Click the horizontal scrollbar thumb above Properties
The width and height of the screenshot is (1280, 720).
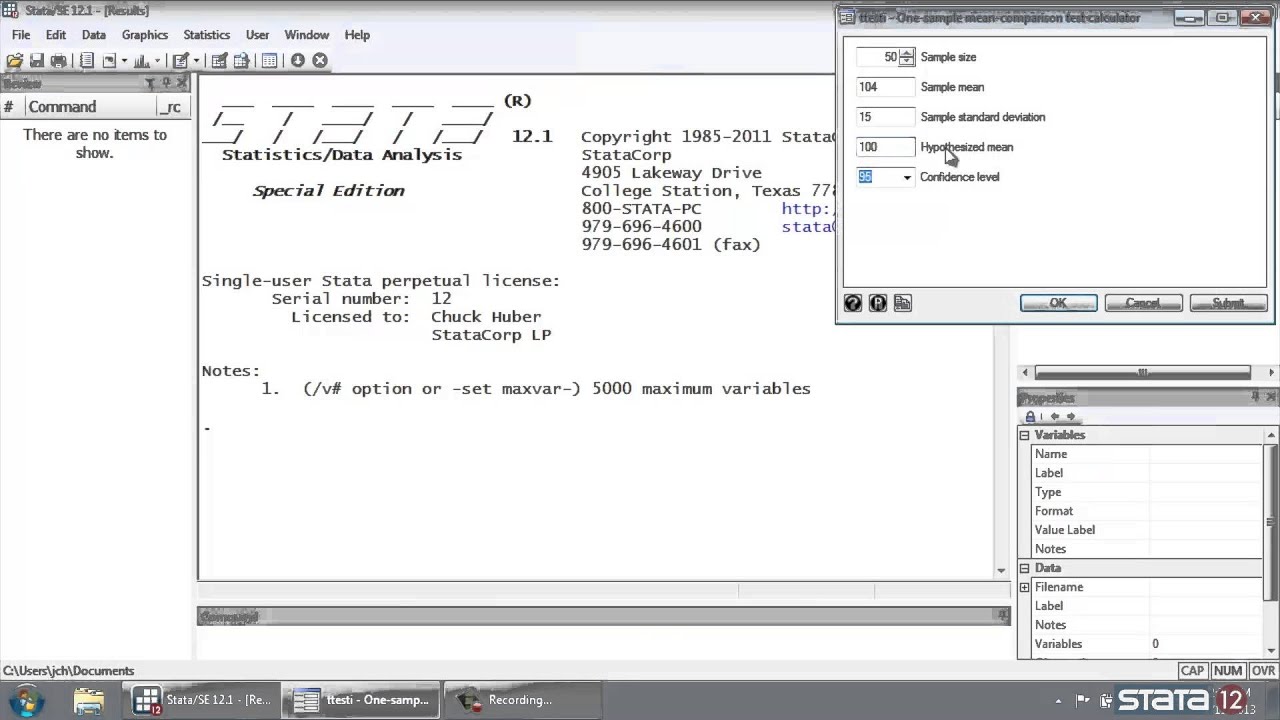tap(1142, 373)
